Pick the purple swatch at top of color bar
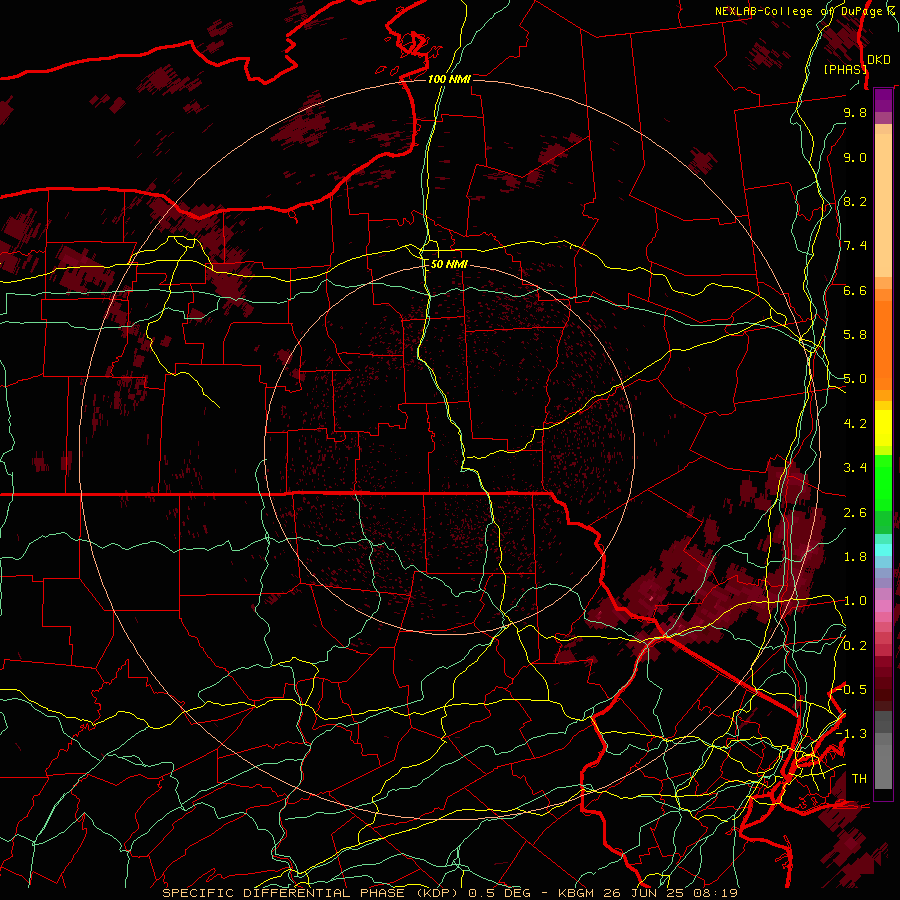This screenshot has height=900, width=900. click(883, 100)
